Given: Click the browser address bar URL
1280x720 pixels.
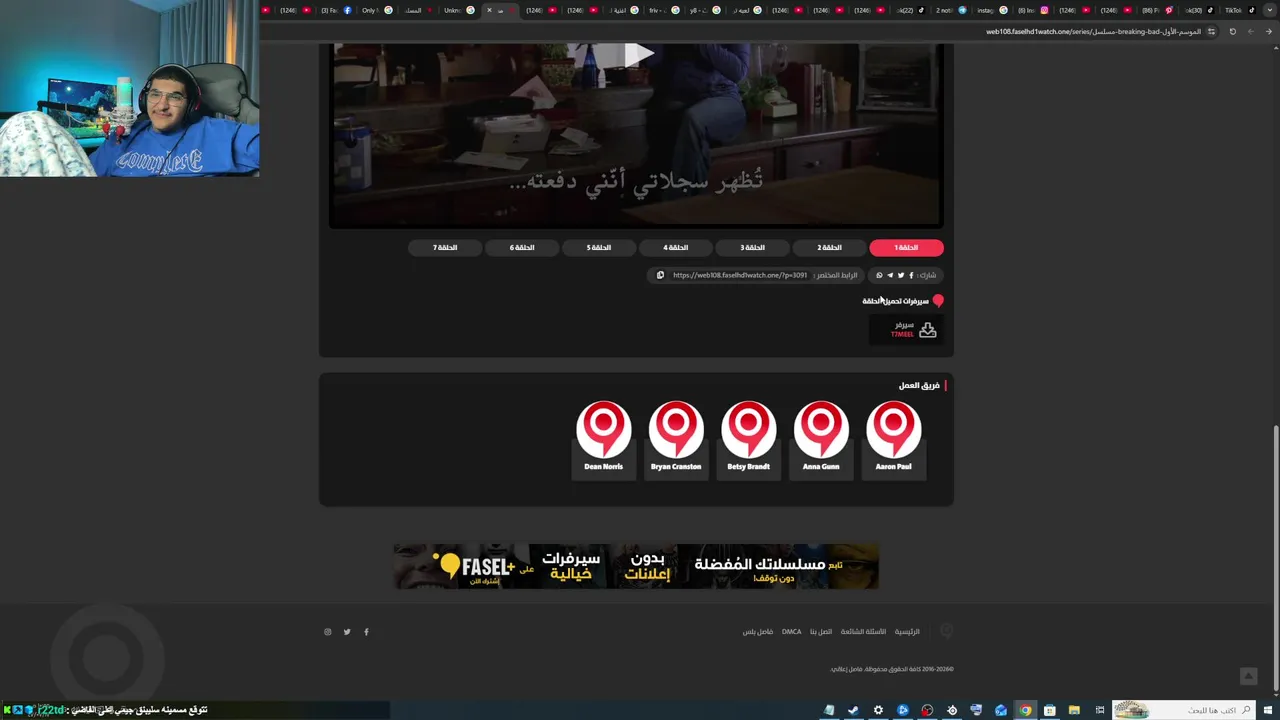Looking at the screenshot, I should coord(1093,31).
